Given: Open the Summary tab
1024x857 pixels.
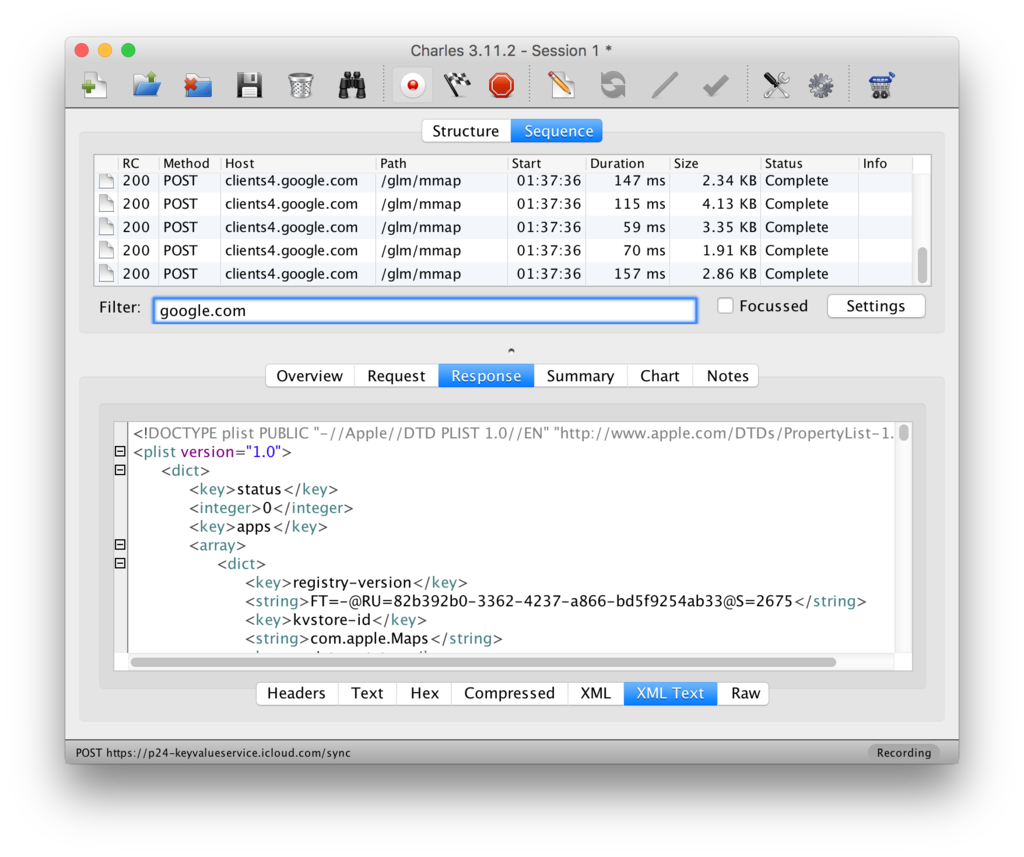Looking at the screenshot, I should [x=580, y=376].
